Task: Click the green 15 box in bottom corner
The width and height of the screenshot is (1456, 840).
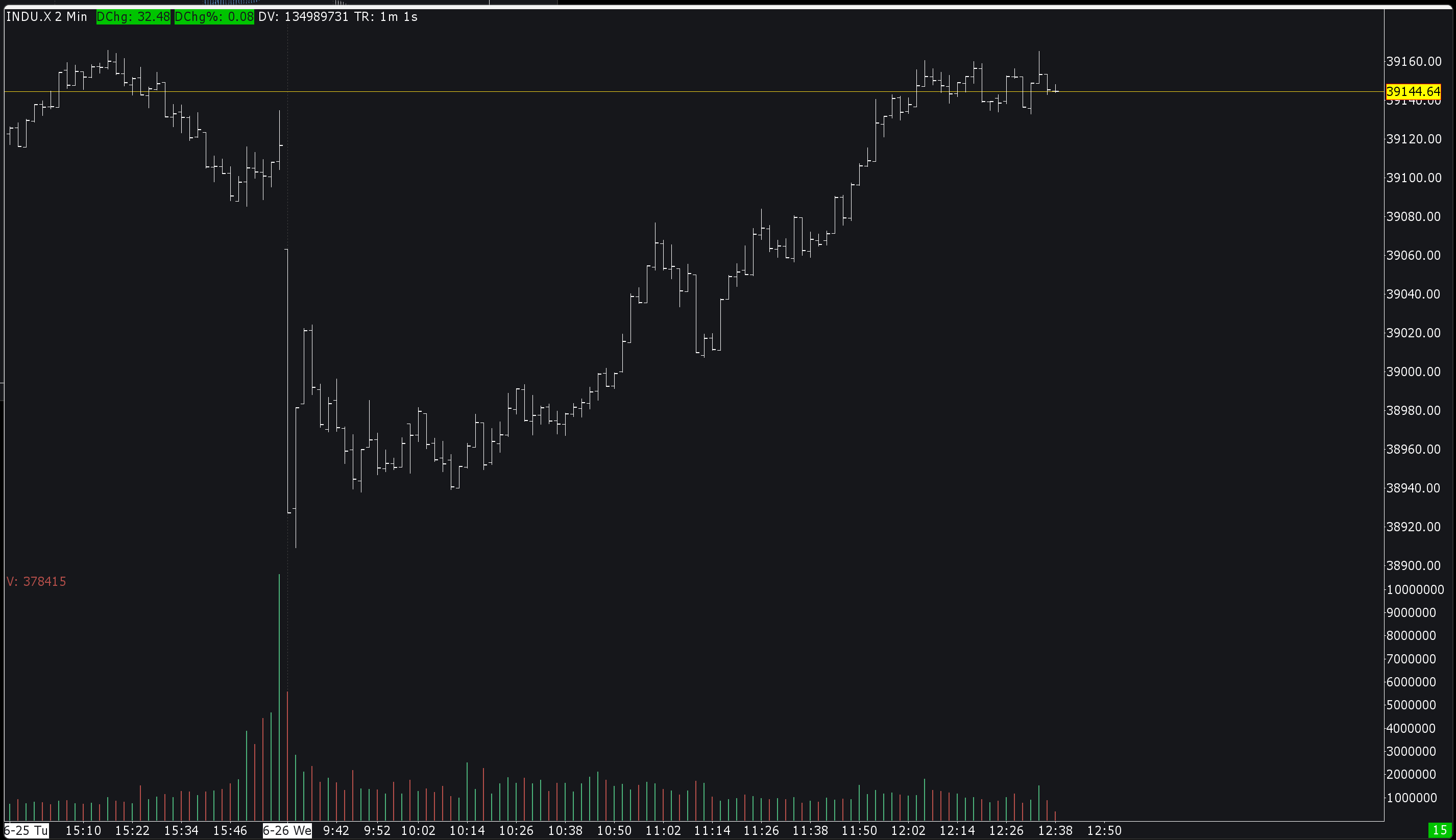Action: [1439, 830]
